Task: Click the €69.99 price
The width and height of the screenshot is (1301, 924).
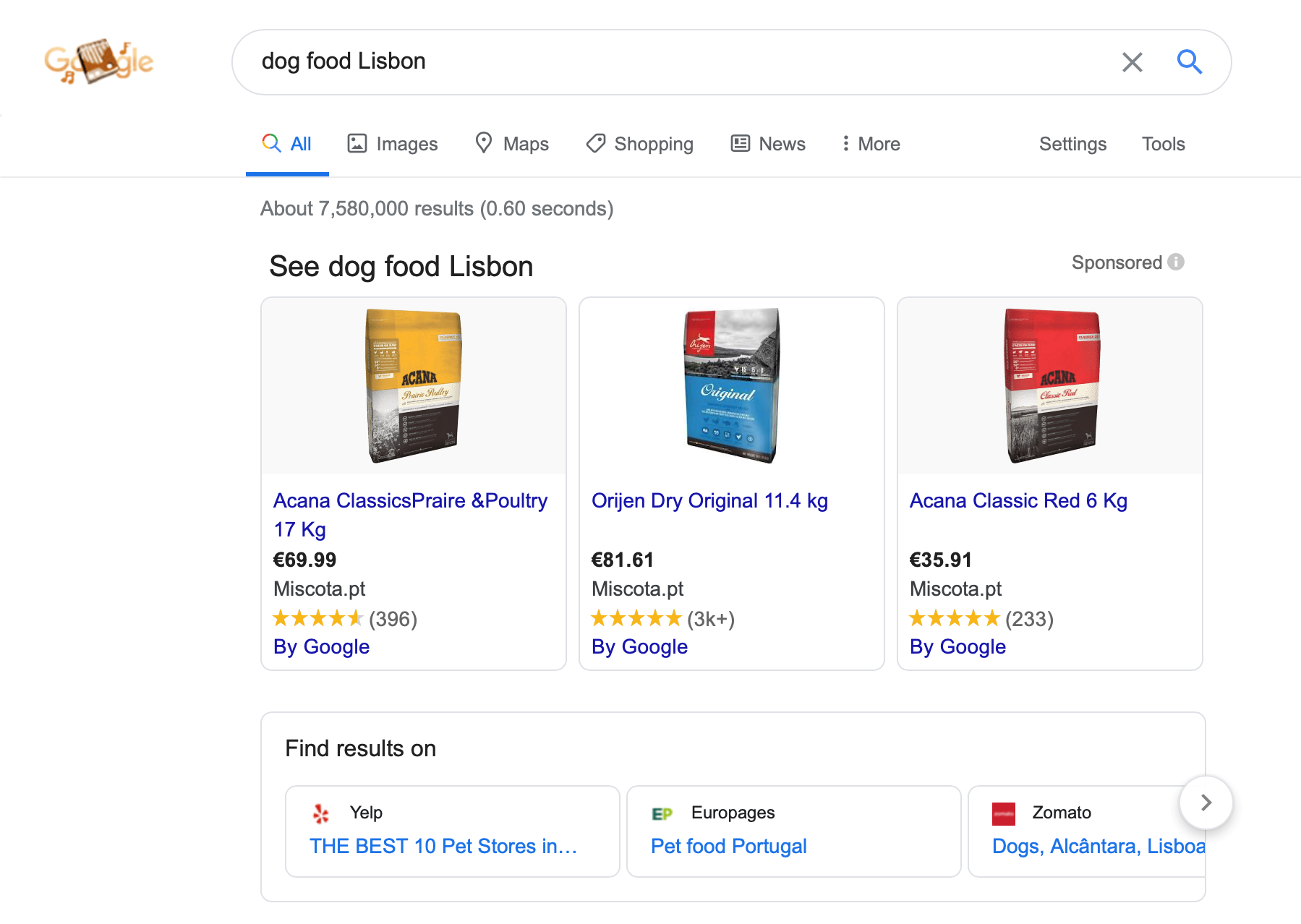Action: click(304, 560)
